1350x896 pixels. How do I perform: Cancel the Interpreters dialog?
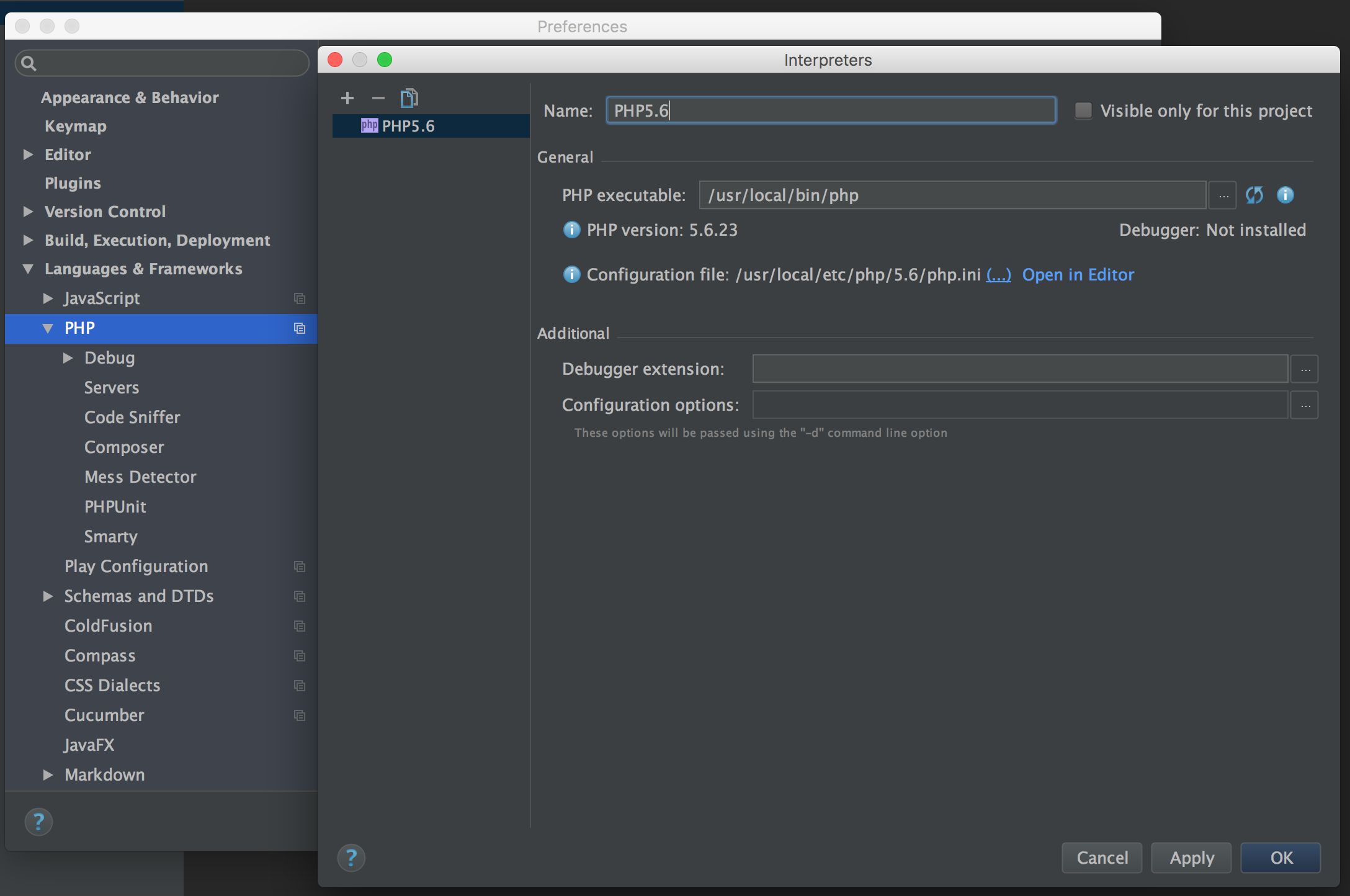click(1101, 858)
